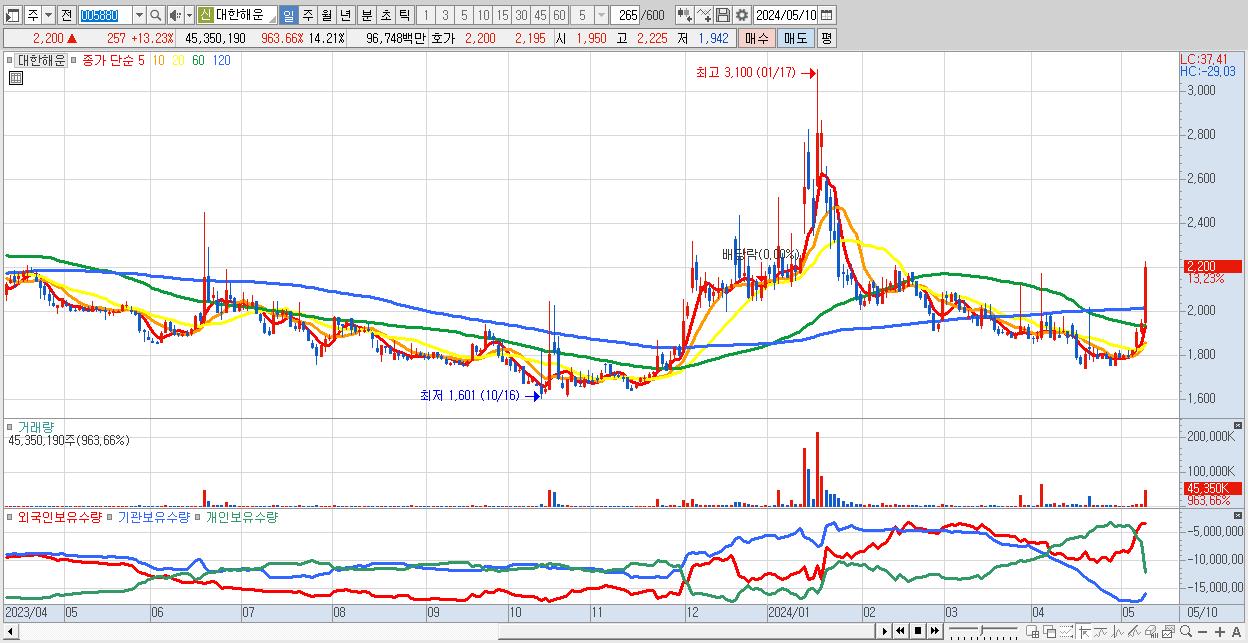Choose the 15 interval button
This screenshot has width=1248, height=643.
point(502,15)
